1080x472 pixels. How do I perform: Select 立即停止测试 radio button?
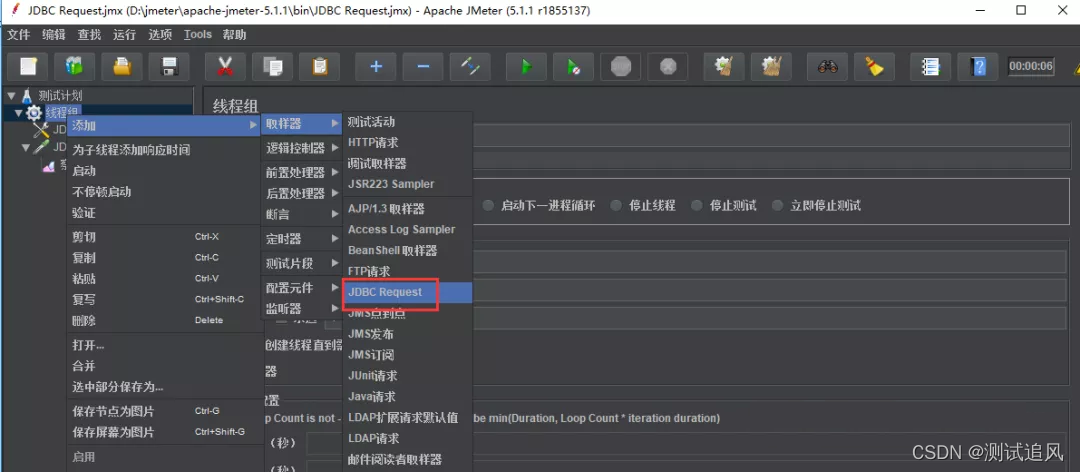pos(777,205)
